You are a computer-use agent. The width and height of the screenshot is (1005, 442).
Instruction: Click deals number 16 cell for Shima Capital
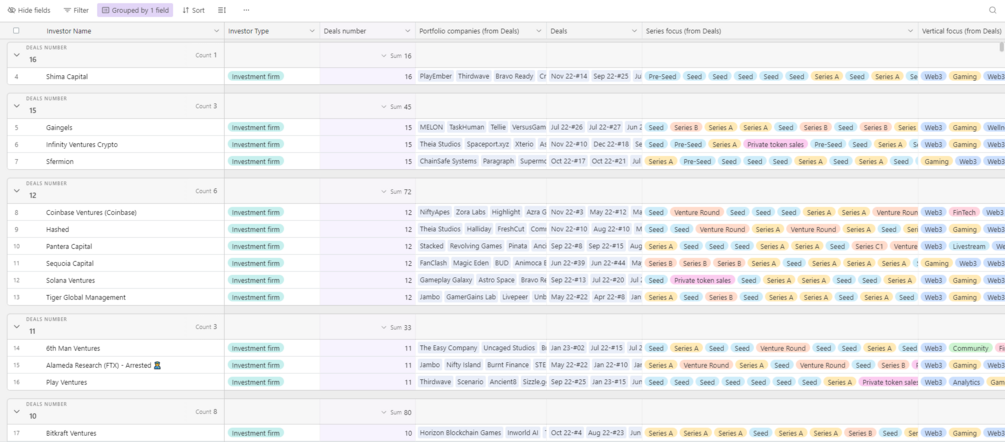(369, 76)
